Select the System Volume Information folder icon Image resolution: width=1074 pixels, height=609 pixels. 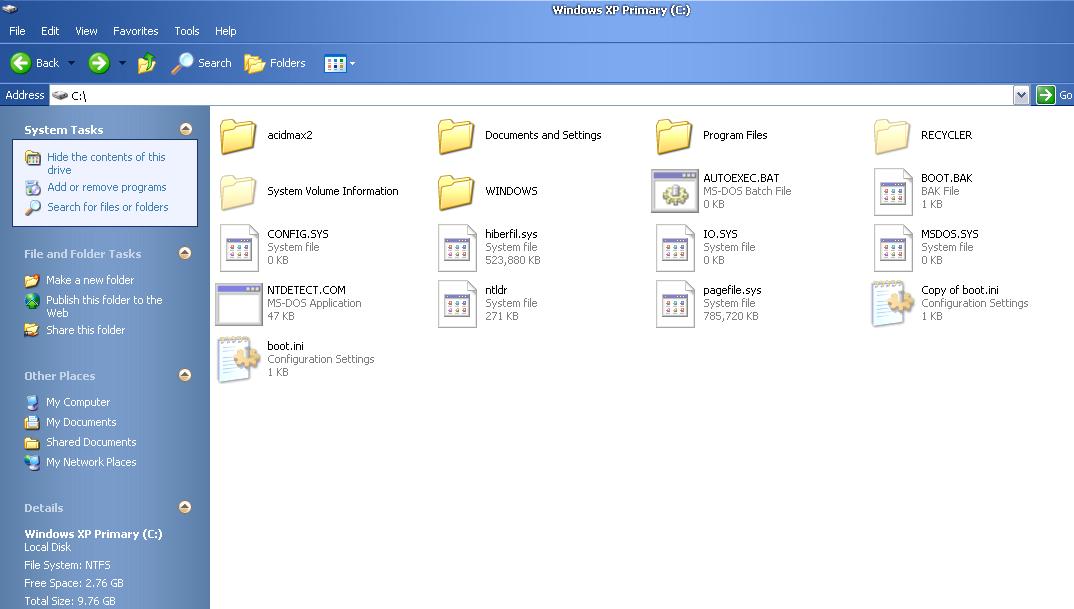point(238,192)
